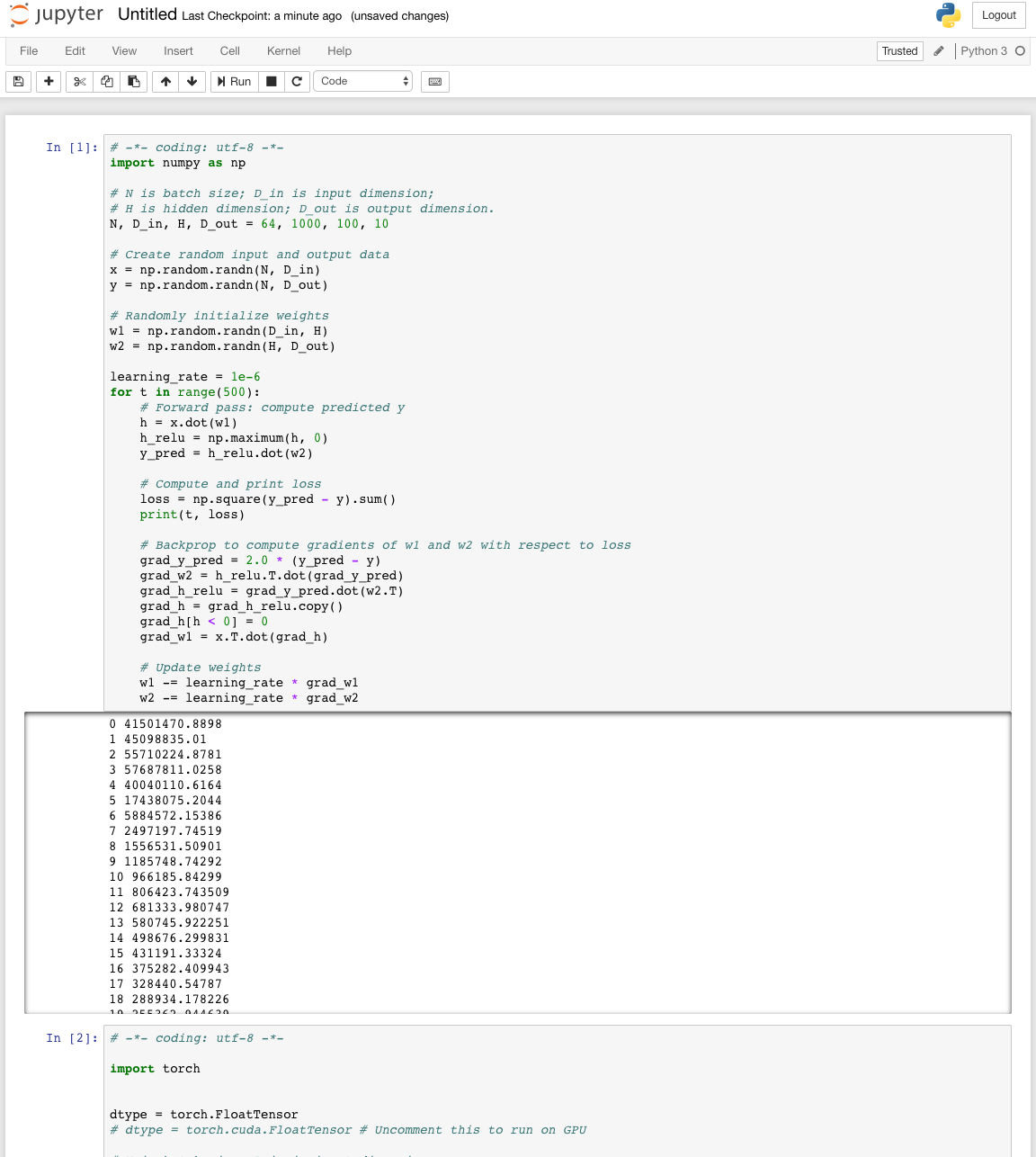The width and height of the screenshot is (1036, 1157).
Task: Insert a cell below with plus icon
Action: coord(49,82)
